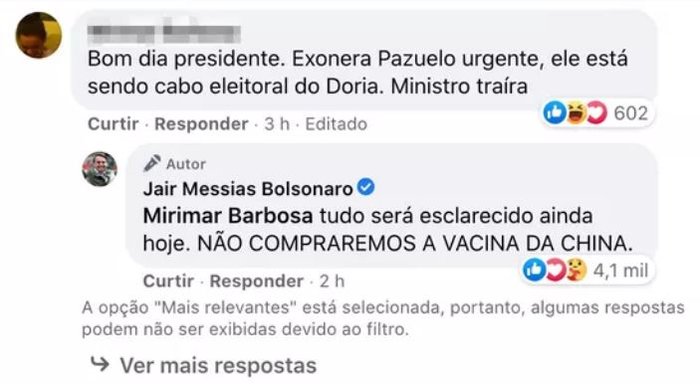Click the Autor microphone icon
Screen dimensions: 700x384
click(x=152, y=163)
